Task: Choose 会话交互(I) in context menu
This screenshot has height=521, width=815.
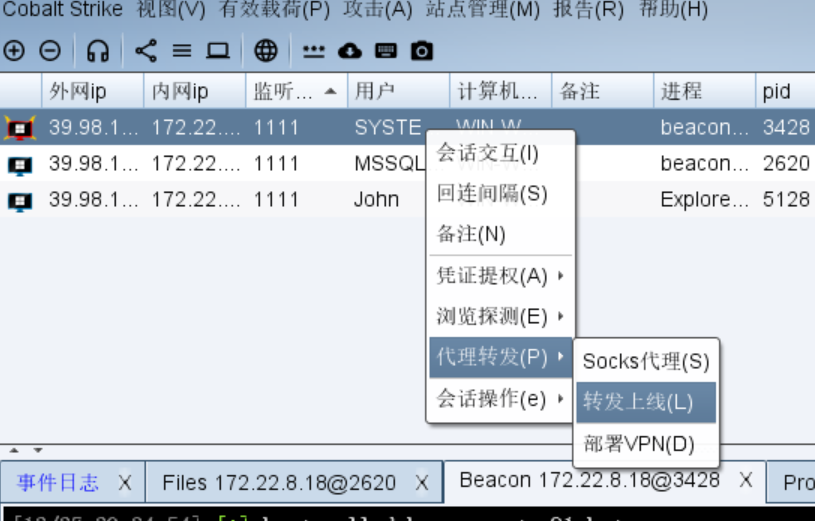Action: [x=501, y=153]
